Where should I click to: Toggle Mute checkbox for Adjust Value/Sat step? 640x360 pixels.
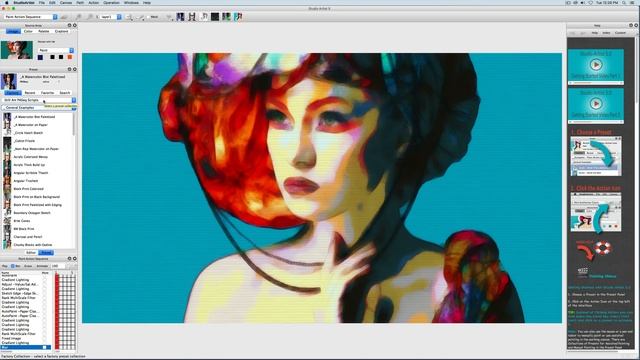click(x=45, y=284)
